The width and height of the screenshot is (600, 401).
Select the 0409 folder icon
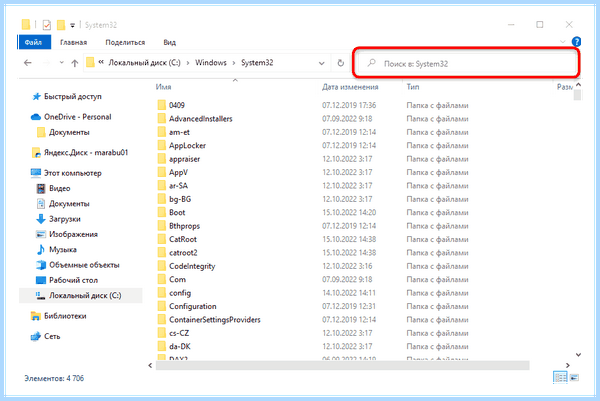coord(162,105)
